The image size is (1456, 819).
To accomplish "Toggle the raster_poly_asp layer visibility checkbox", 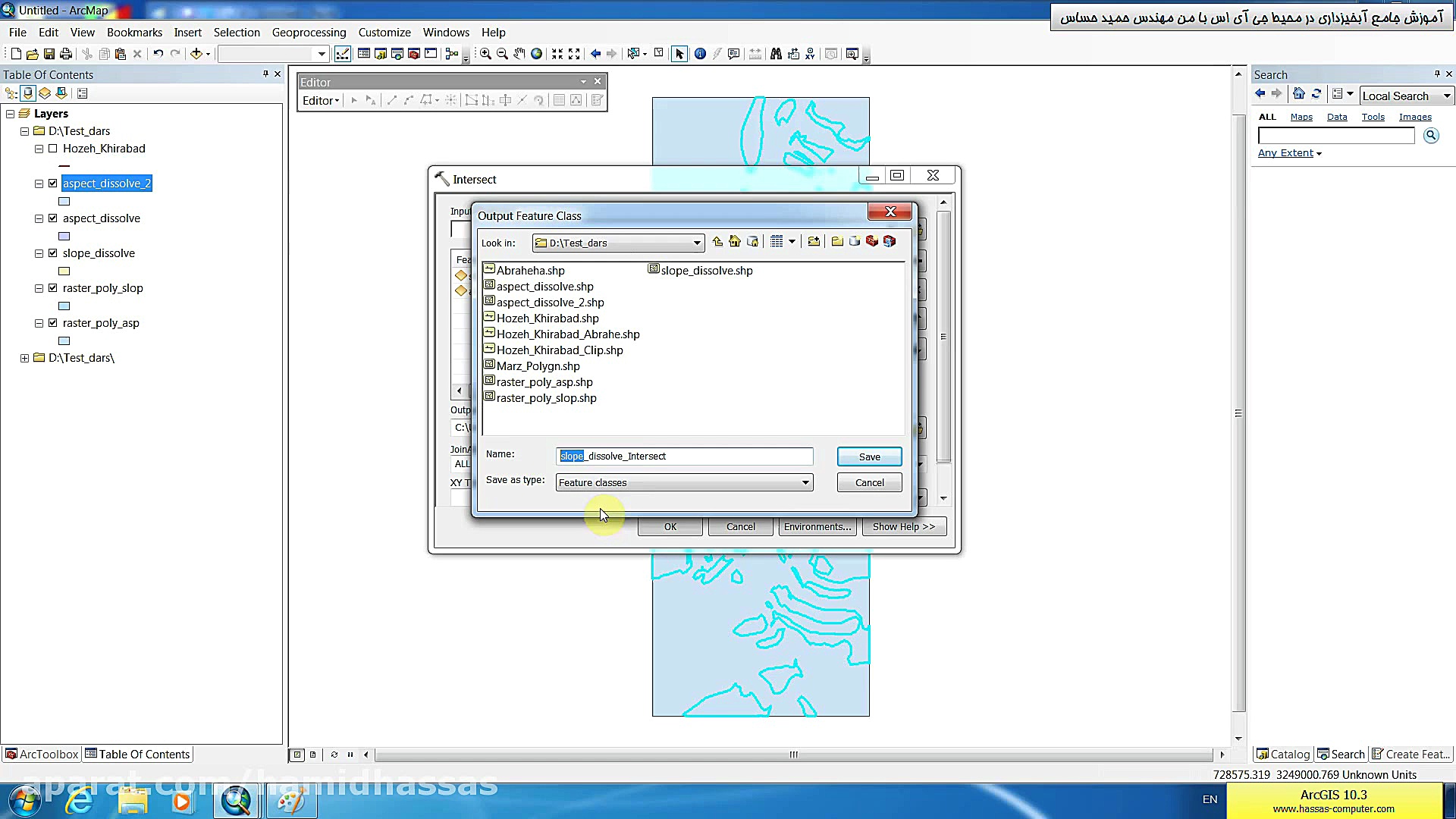I will tap(53, 323).
